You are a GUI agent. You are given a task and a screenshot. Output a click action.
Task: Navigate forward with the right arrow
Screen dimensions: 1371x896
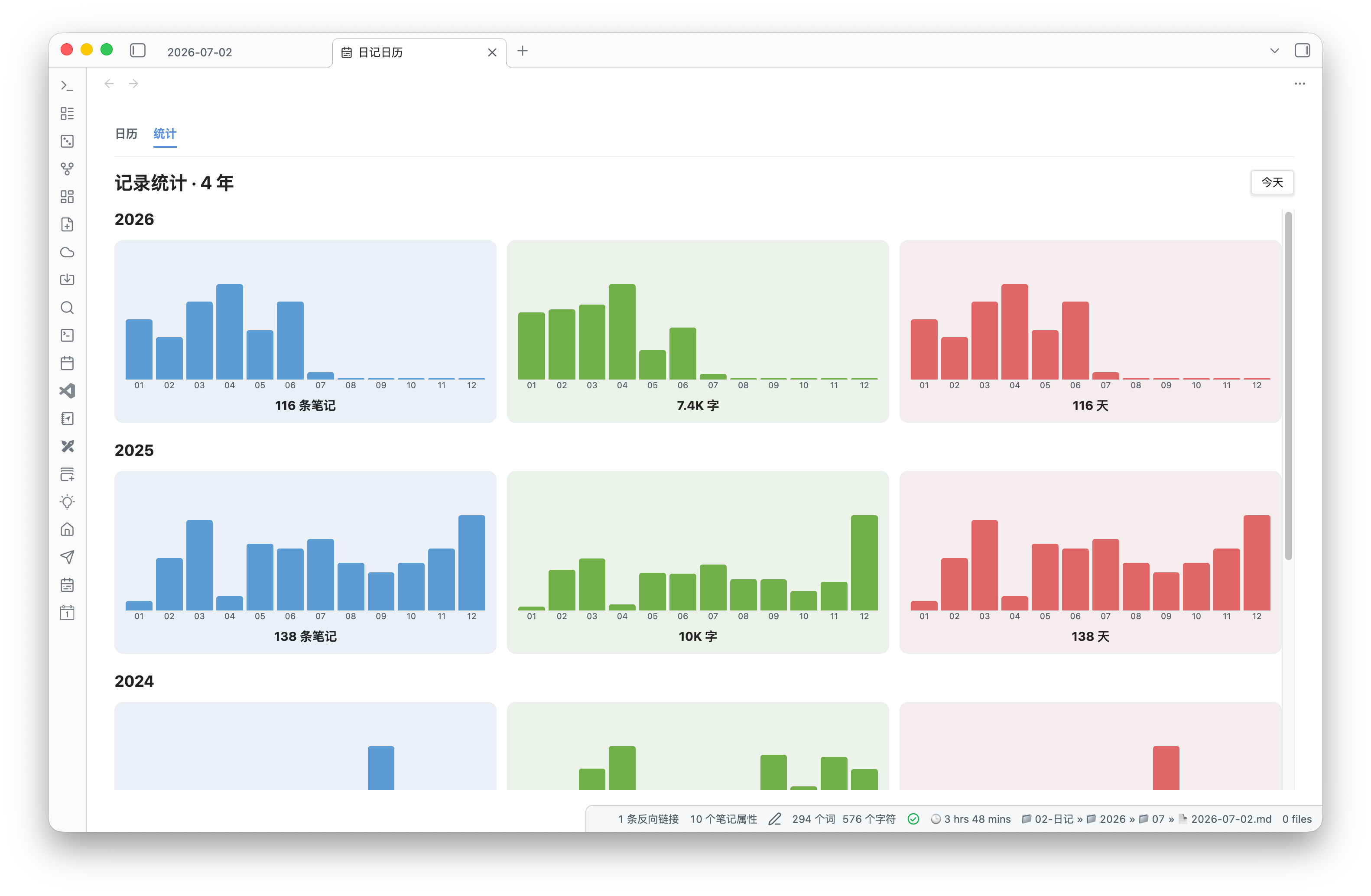(133, 84)
